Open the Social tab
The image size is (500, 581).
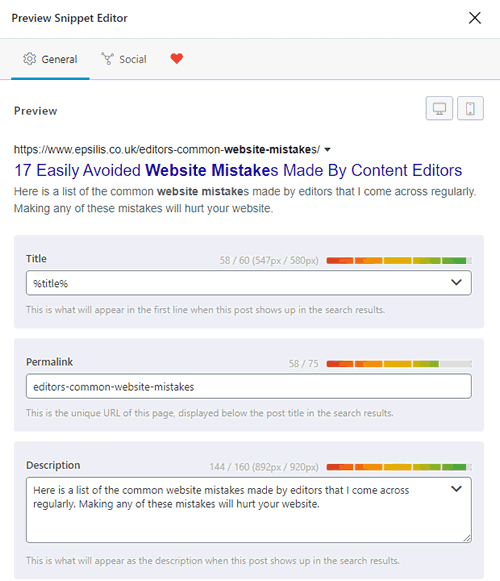124,59
